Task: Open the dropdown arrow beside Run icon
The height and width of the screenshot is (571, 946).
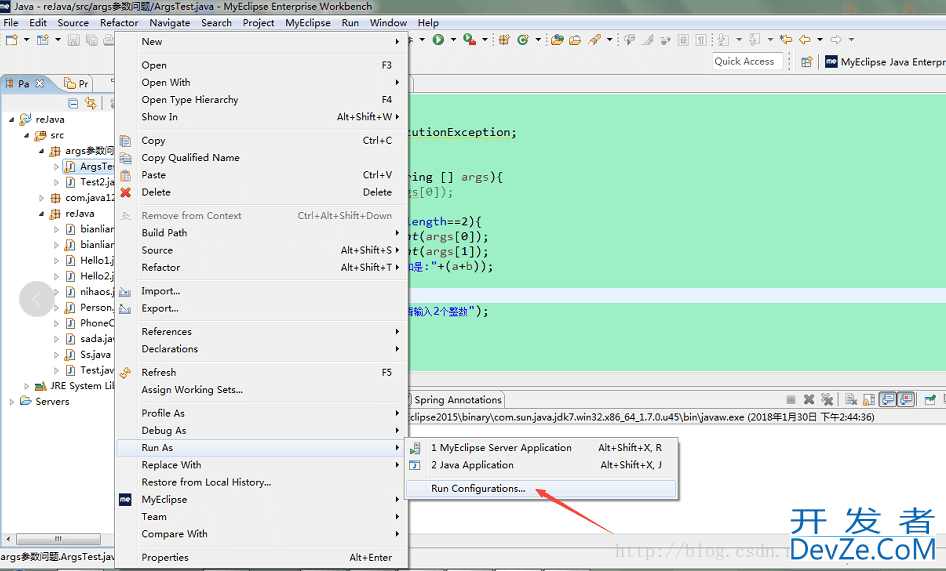Action: tap(453, 40)
